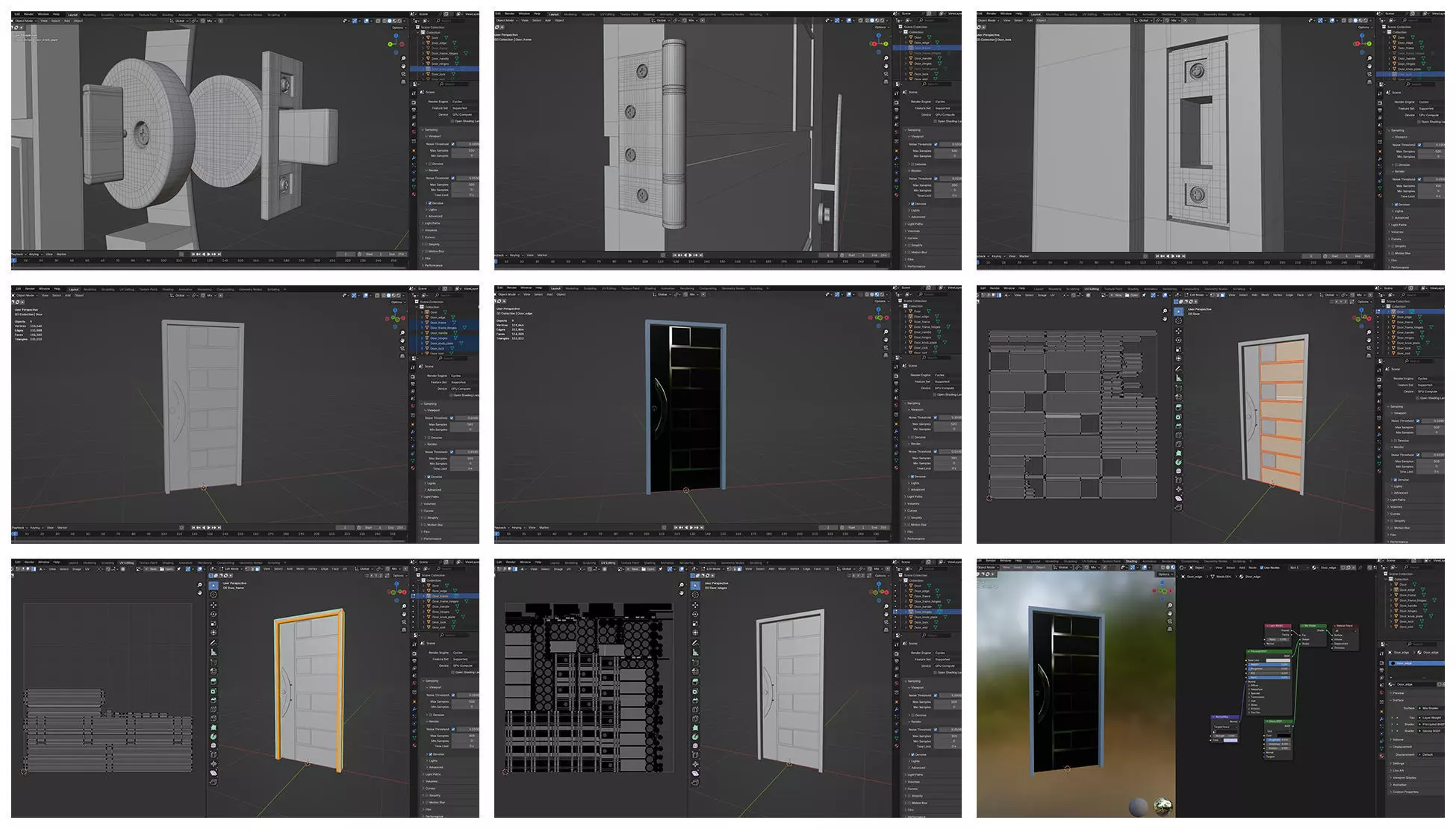Viewport: 1456px width, 829px height.
Task: Select the Spin tool in orange-panel door screenshot
Action: [1178, 462]
